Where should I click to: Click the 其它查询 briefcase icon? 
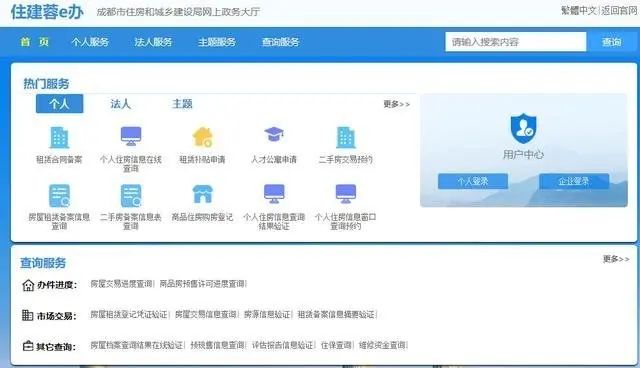point(28,346)
